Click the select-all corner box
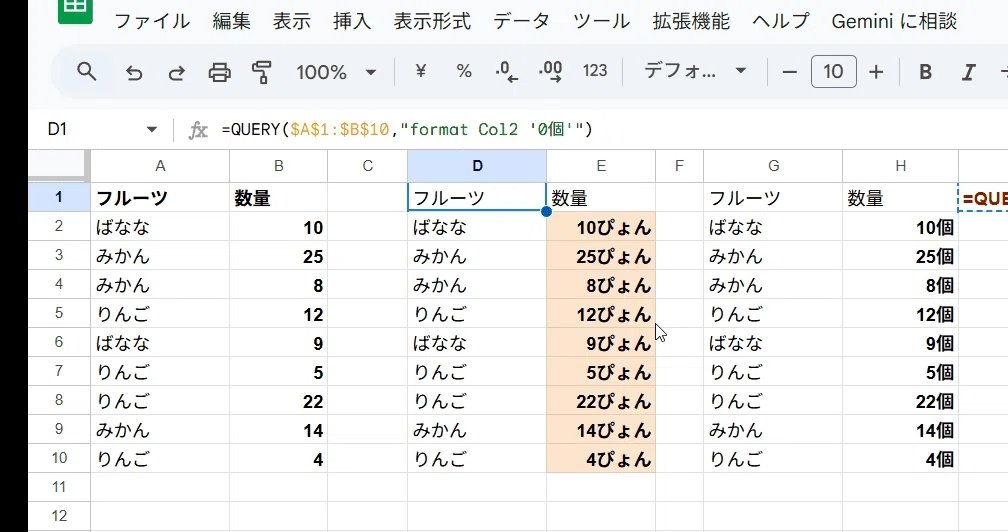The width and height of the screenshot is (1008, 532). click(59, 166)
